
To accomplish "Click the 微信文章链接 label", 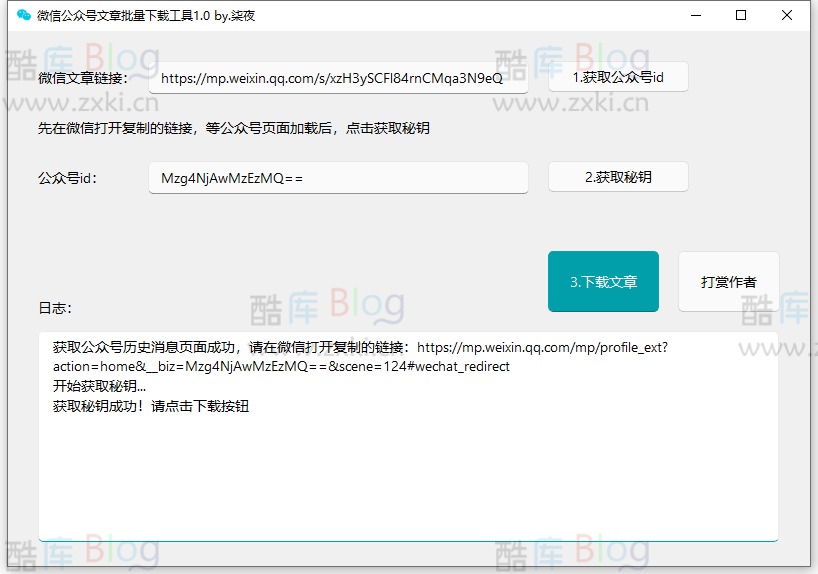I will click(82, 78).
